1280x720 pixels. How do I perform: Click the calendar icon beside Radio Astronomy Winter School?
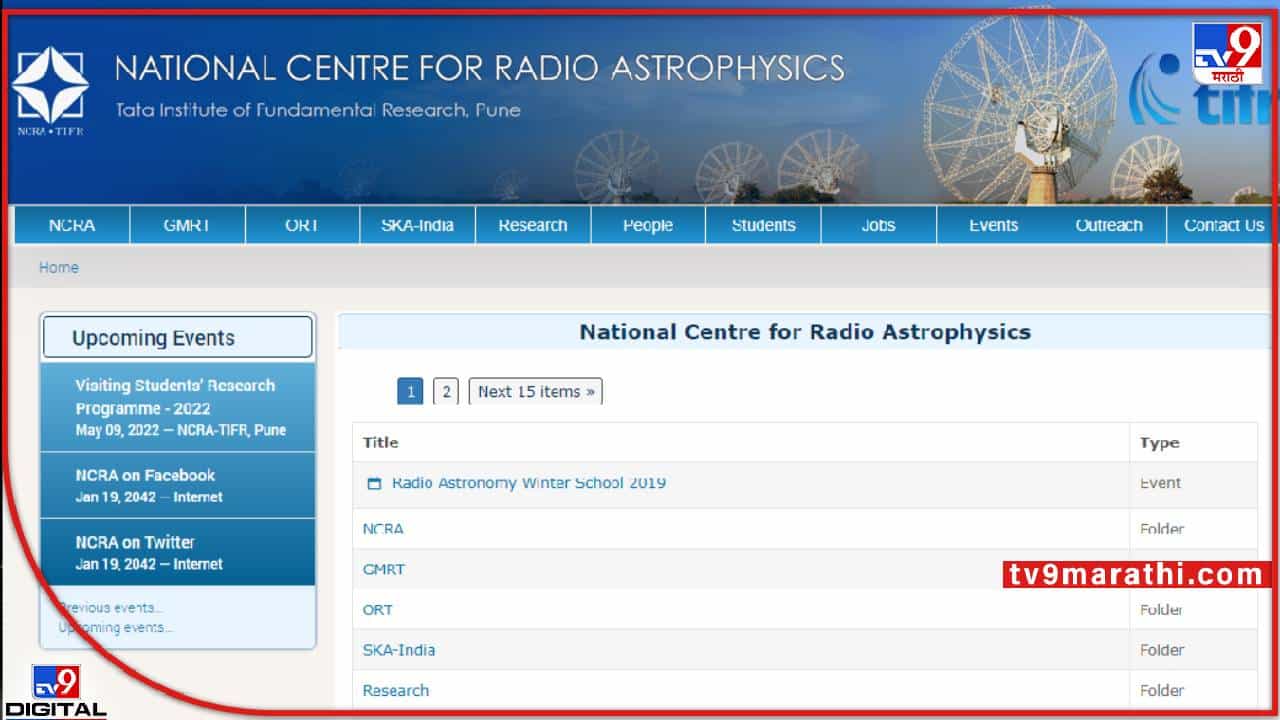(374, 484)
